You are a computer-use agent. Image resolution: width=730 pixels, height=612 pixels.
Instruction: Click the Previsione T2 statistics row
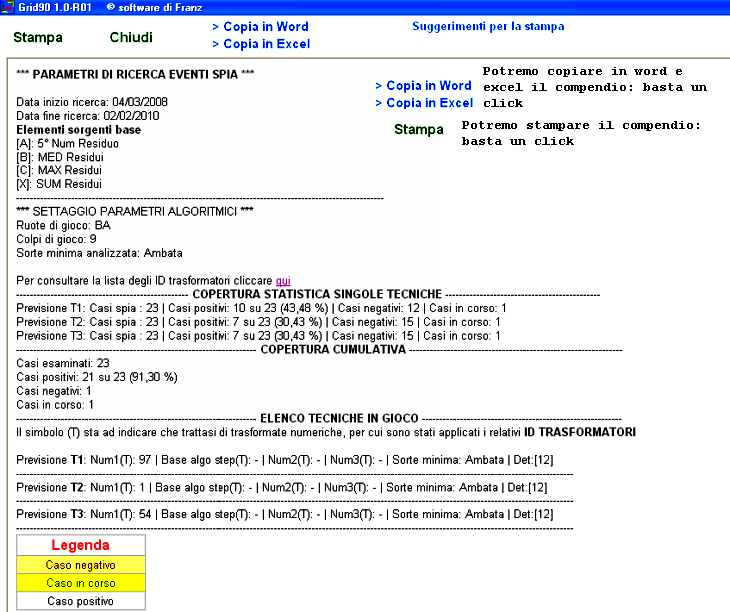(x=258, y=322)
